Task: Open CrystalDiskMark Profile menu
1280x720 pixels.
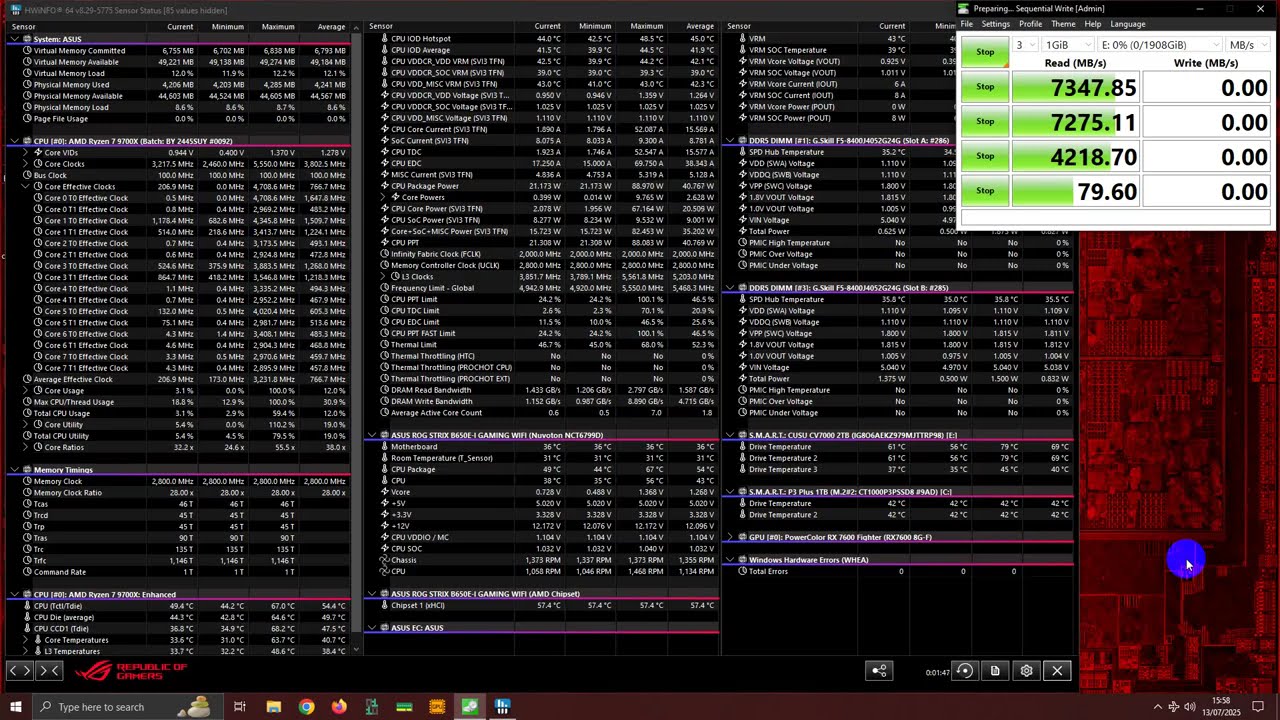Action: pos(1030,24)
